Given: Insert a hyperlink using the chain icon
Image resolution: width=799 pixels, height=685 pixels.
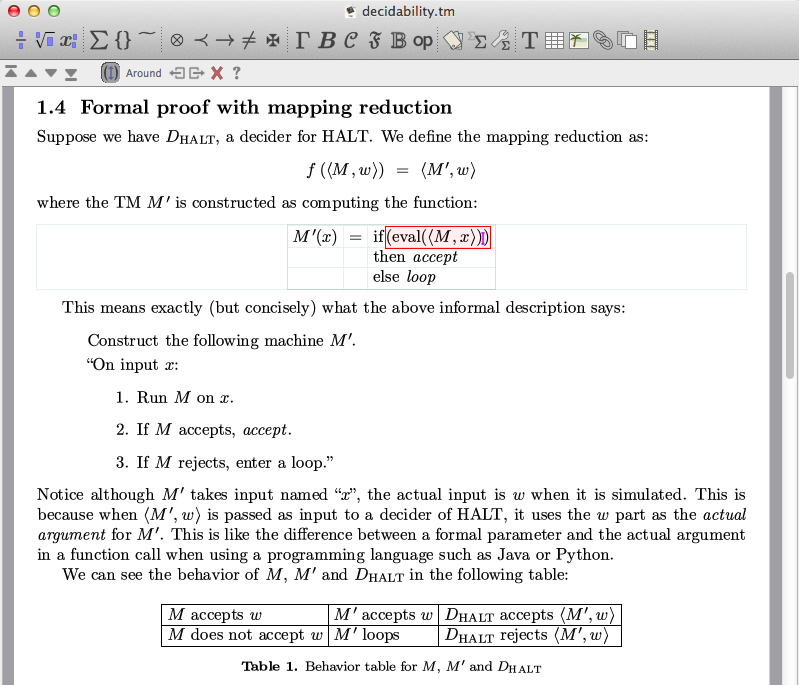Looking at the screenshot, I should [x=603, y=41].
